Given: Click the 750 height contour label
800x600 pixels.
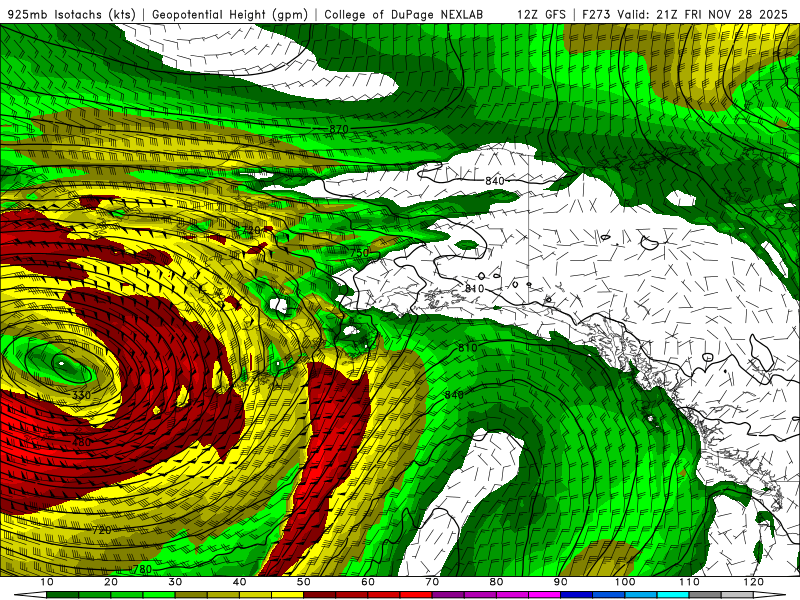Looking at the screenshot, I should tap(359, 253).
